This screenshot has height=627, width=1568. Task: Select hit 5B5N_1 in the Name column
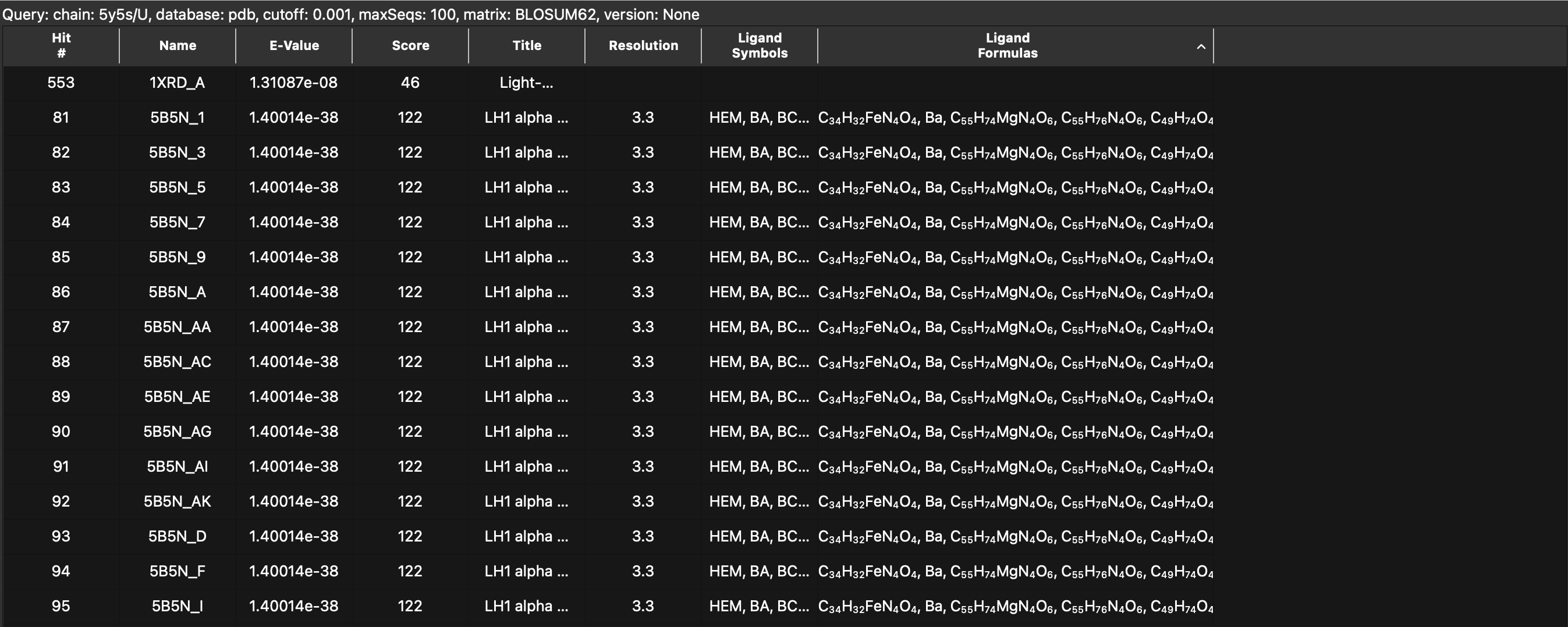click(177, 117)
